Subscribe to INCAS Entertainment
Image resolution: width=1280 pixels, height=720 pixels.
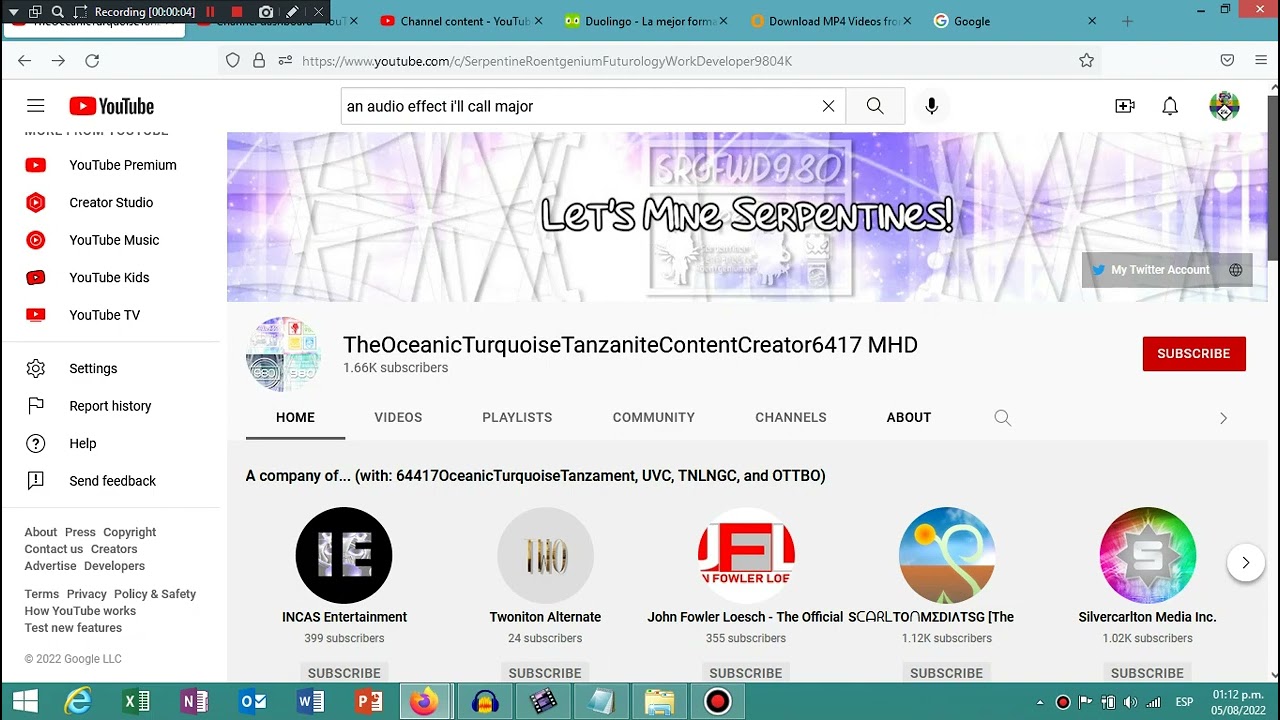tap(344, 673)
